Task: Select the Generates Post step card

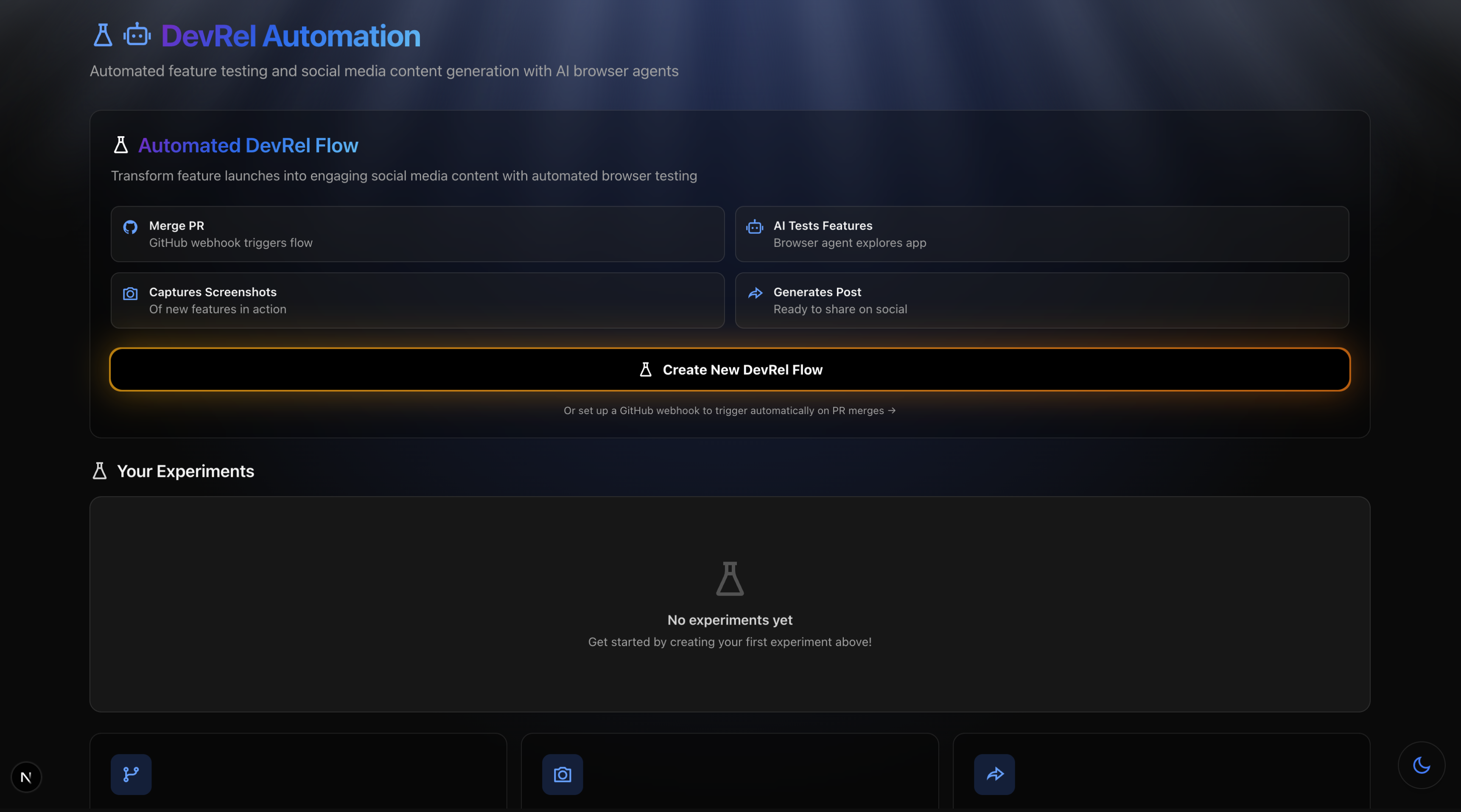Action: pyautogui.click(x=1041, y=300)
